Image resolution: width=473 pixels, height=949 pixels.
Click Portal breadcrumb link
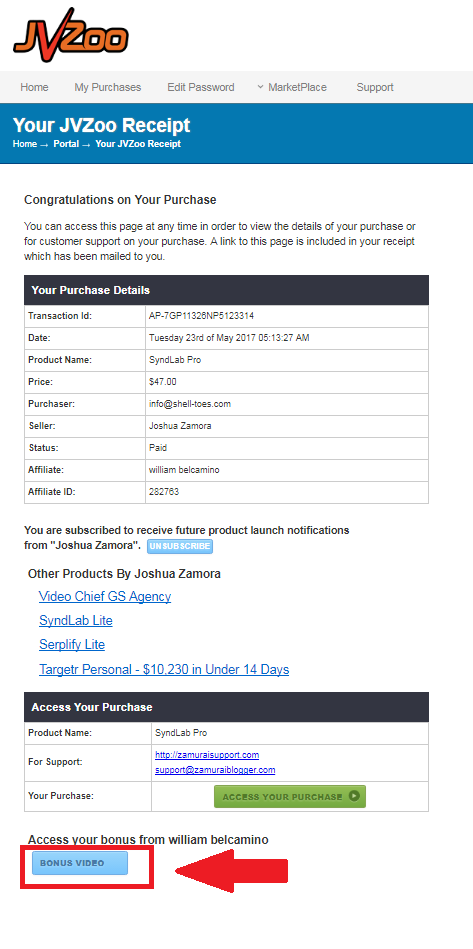coord(66,144)
